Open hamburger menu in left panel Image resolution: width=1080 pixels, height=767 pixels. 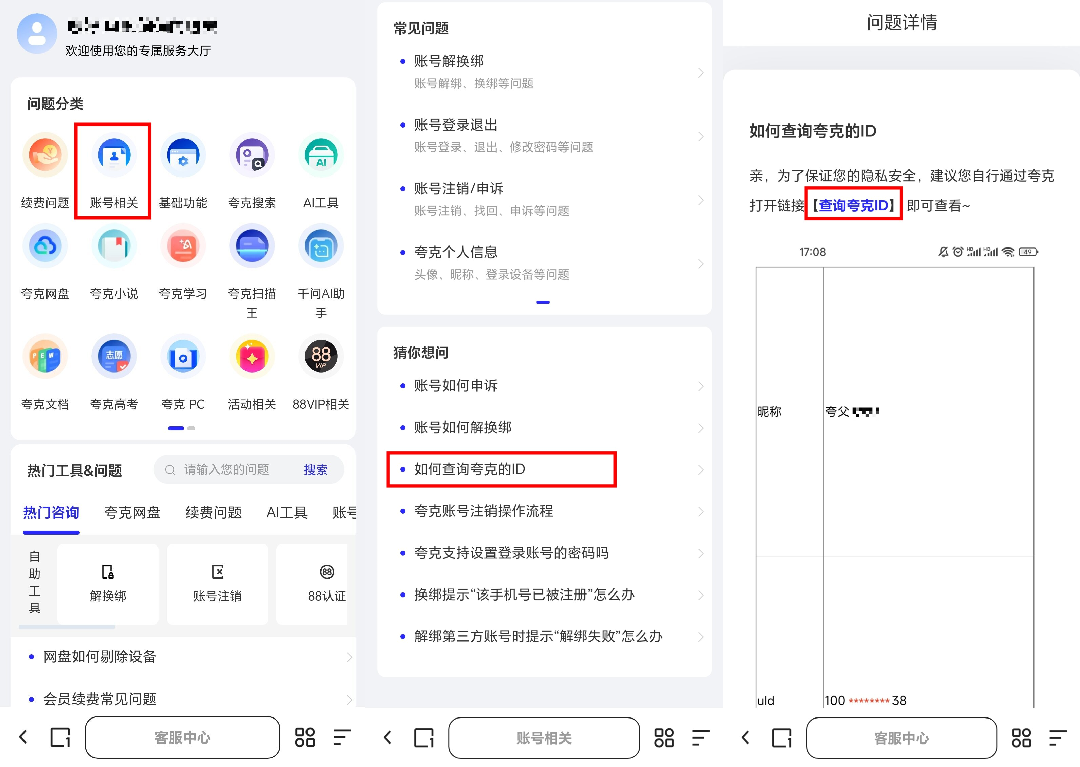coord(342,737)
